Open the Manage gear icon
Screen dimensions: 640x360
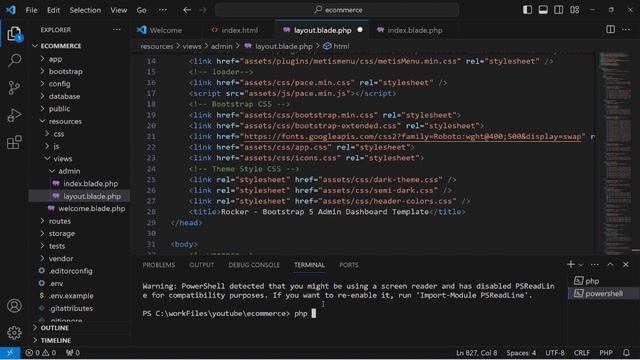14,333
